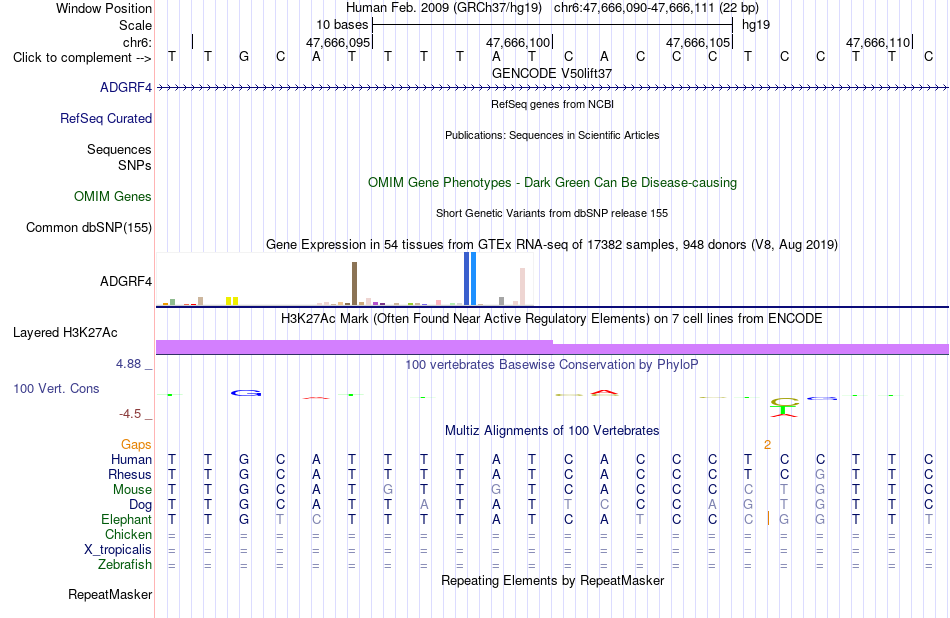Click the ADGRF4 gene arrow line
The image size is (950, 618).
click(x=552, y=88)
